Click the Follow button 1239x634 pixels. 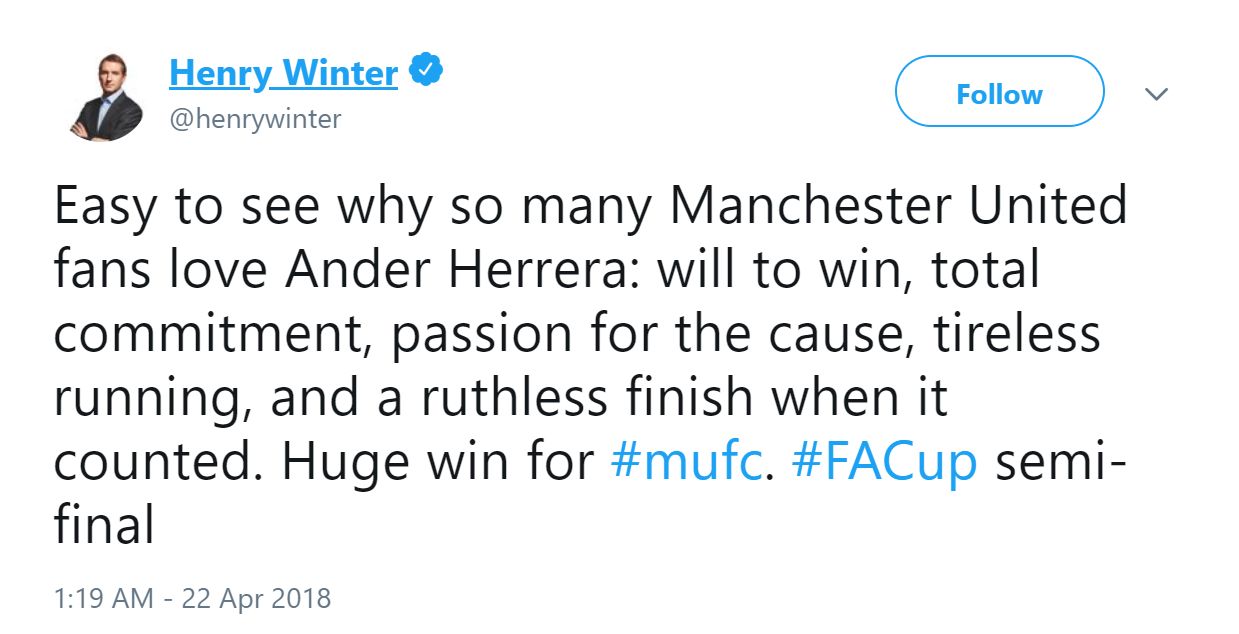pyautogui.click(x=999, y=93)
